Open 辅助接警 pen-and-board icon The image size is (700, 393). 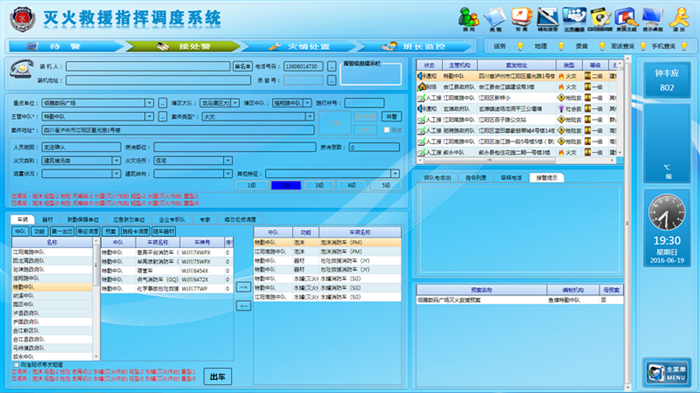tap(547, 18)
